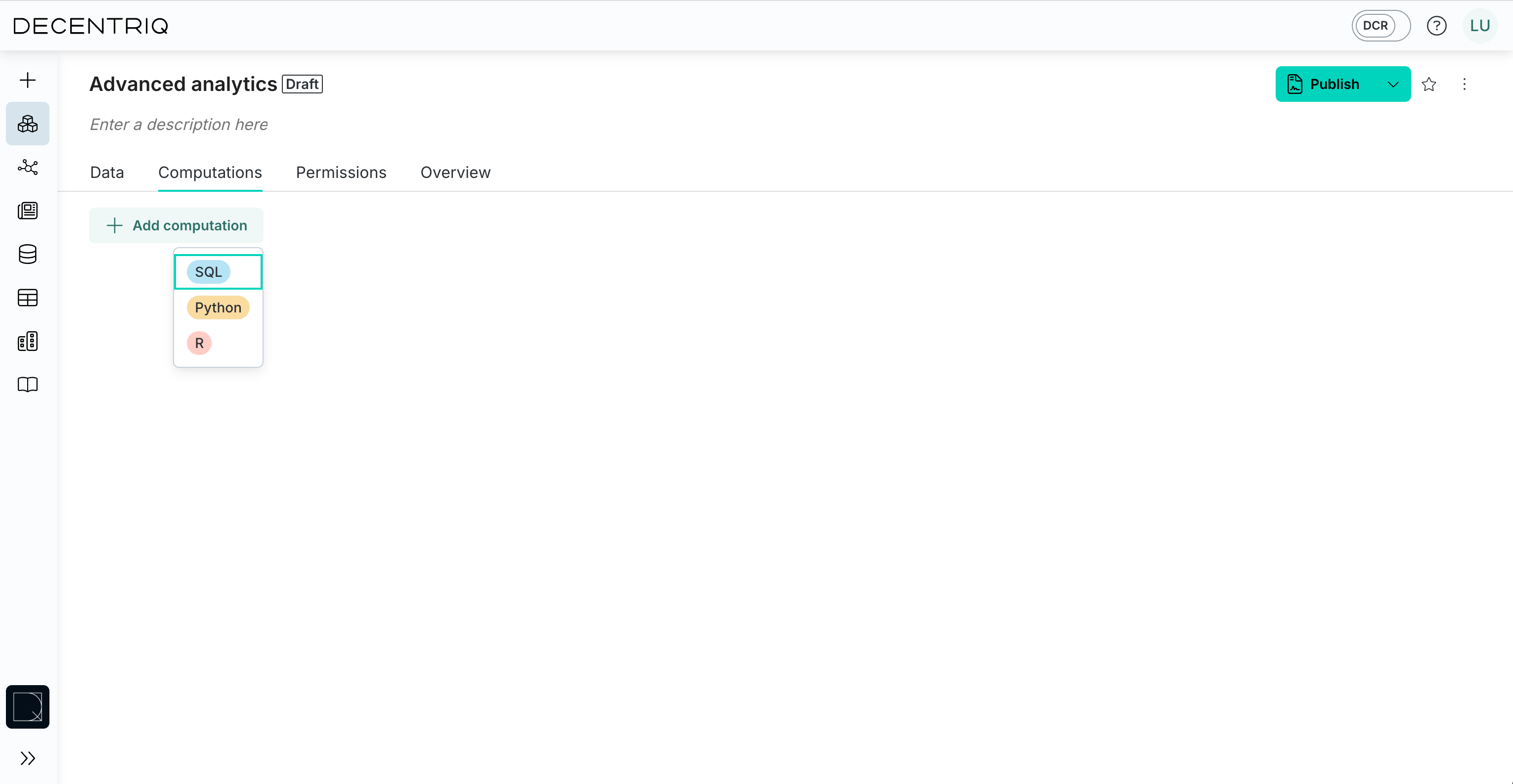The image size is (1513, 784).
Task: Switch to the Data tab
Action: point(107,172)
